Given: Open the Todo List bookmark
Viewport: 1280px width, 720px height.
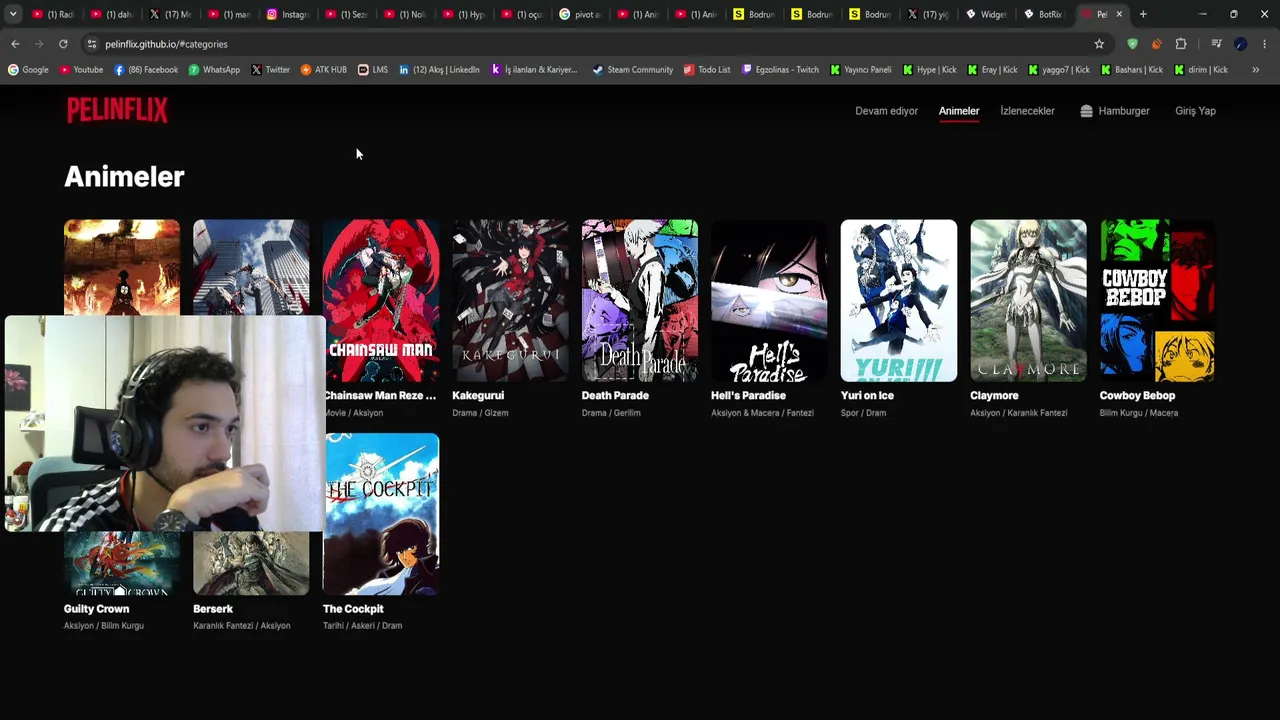Looking at the screenshot, I should [x=707, y=70].
